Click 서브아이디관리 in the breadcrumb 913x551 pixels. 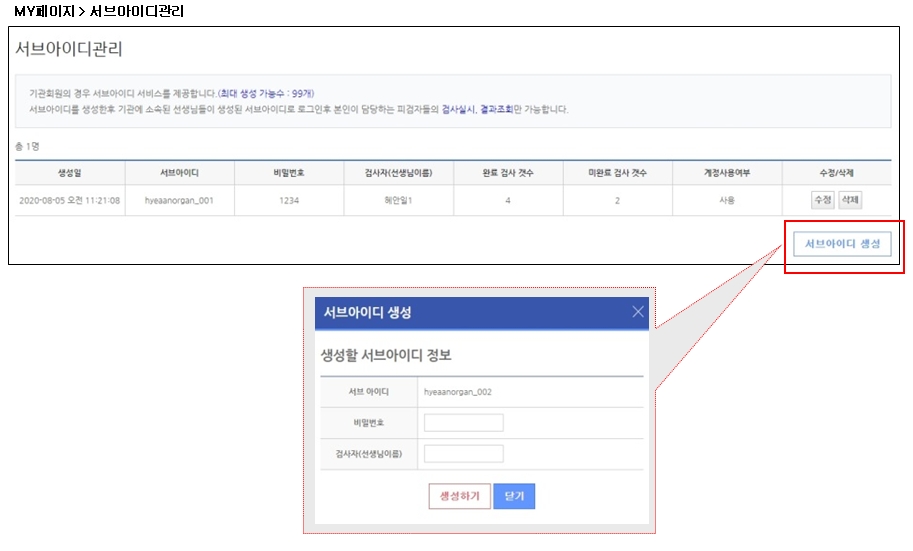pyautogui.click(x=136, y=11)
